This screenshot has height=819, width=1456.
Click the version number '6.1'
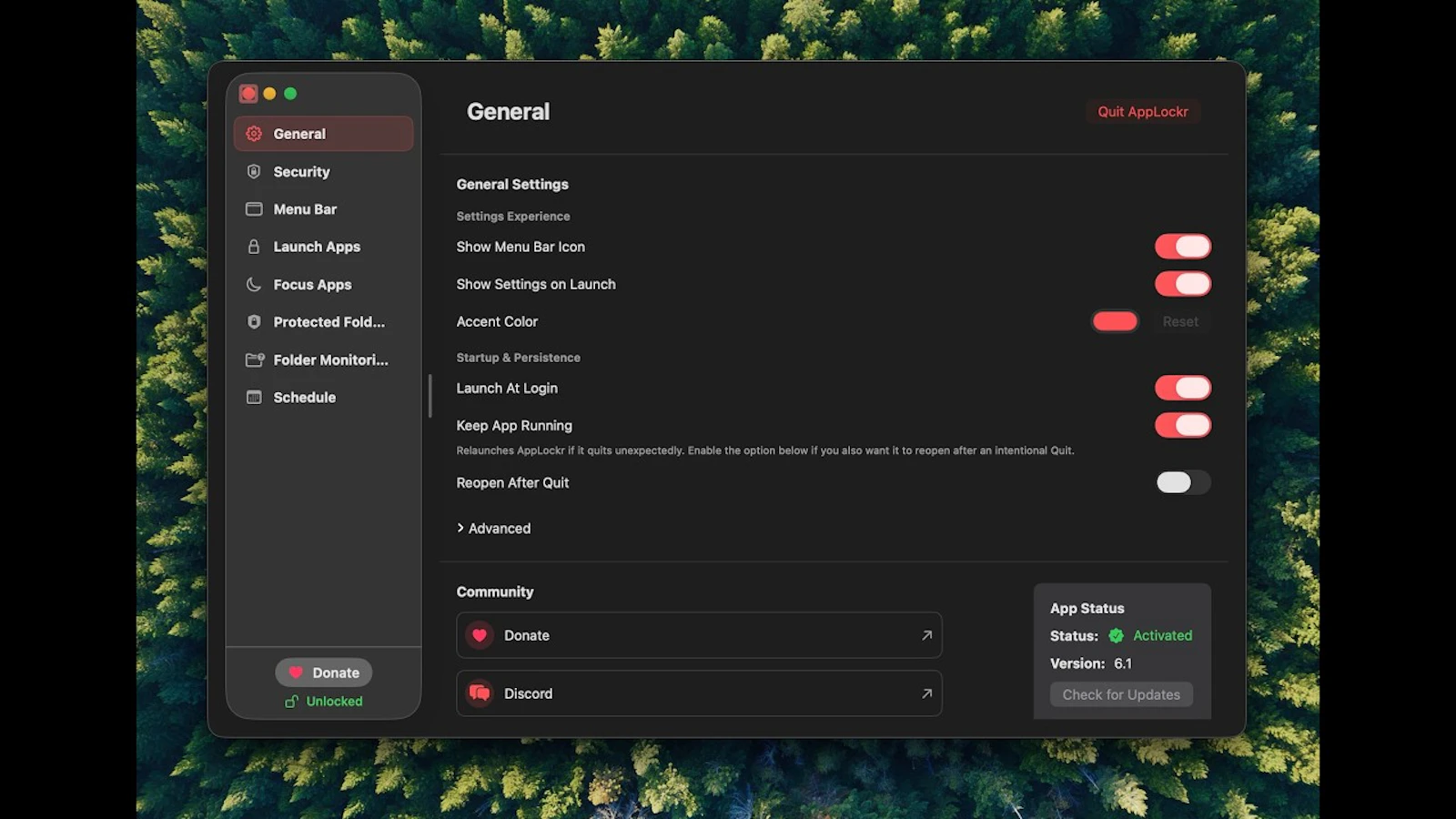pos(1123,663)
